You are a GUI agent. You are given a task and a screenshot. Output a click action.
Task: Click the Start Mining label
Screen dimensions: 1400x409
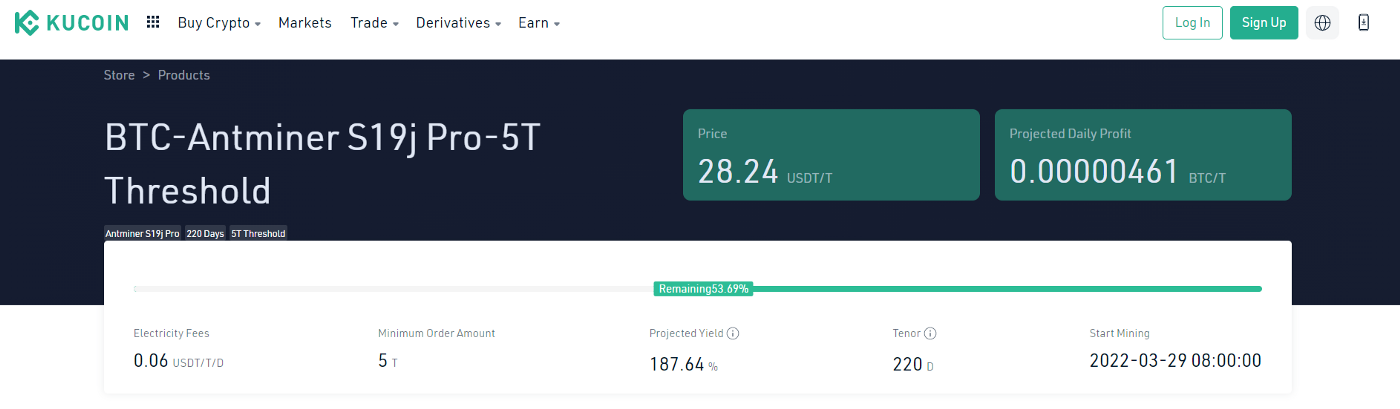(x=1120, y=333)
